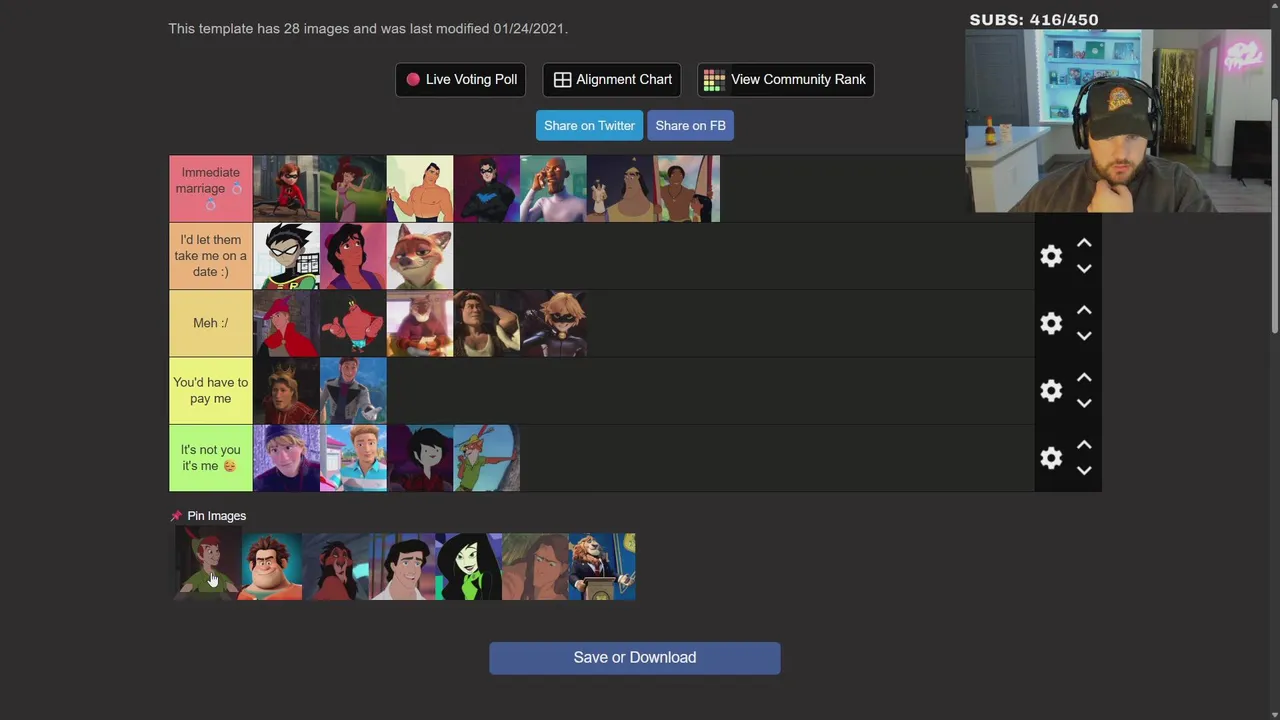Screen dimensions: 1280x720
Task: Pick the Megara image in the marriage tier
Action: (x=353, y=189)
